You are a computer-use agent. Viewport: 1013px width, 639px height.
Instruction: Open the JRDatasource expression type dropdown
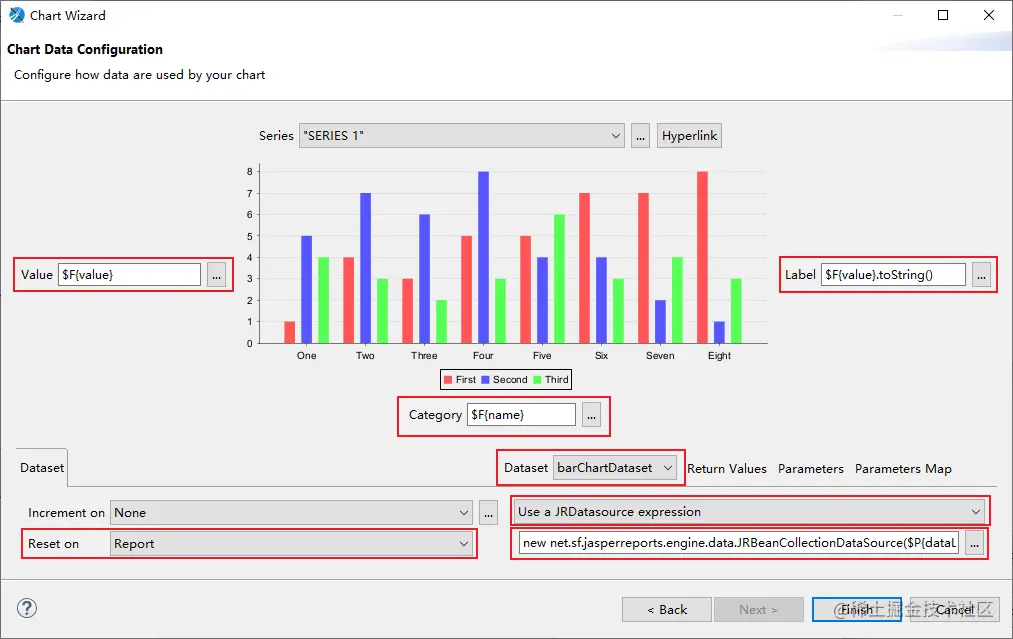[749, 512]
